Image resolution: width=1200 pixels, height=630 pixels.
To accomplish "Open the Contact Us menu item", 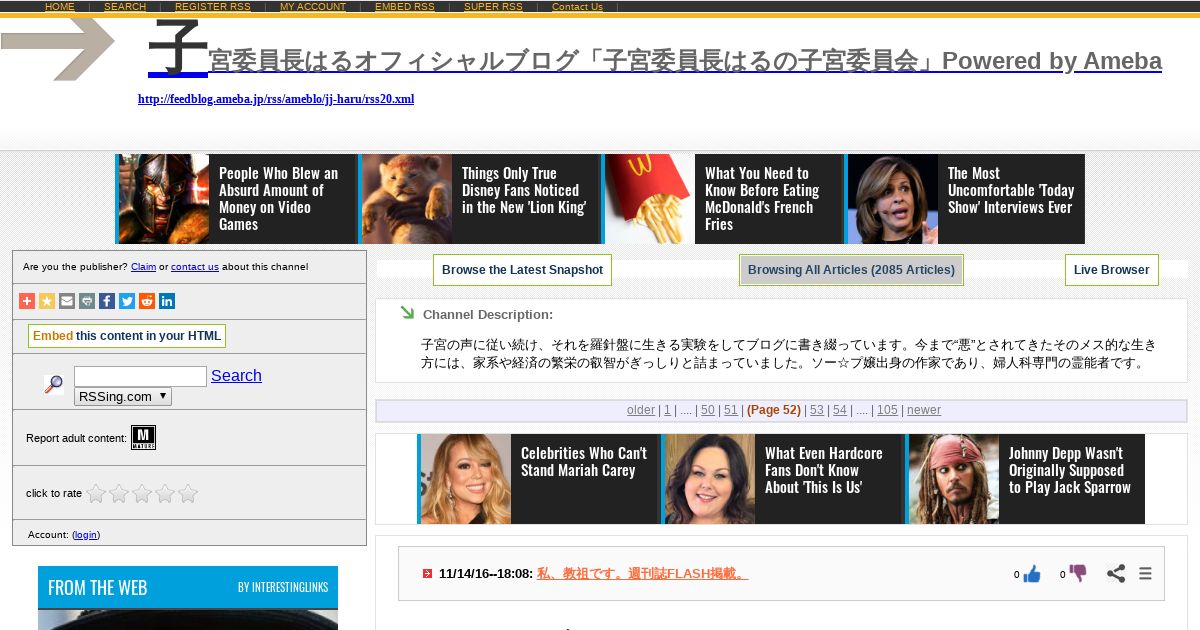I will pyautogui.click(x=577, y=7).
